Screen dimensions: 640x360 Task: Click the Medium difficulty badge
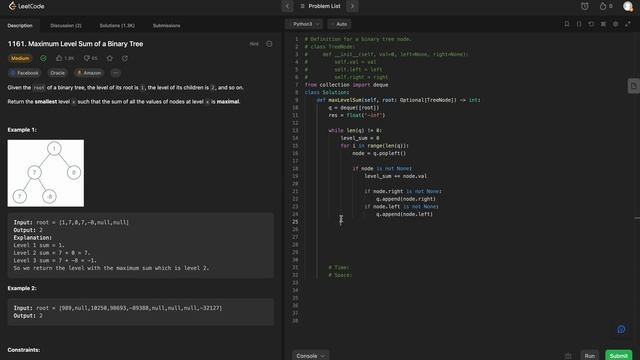tap(20, 58)
